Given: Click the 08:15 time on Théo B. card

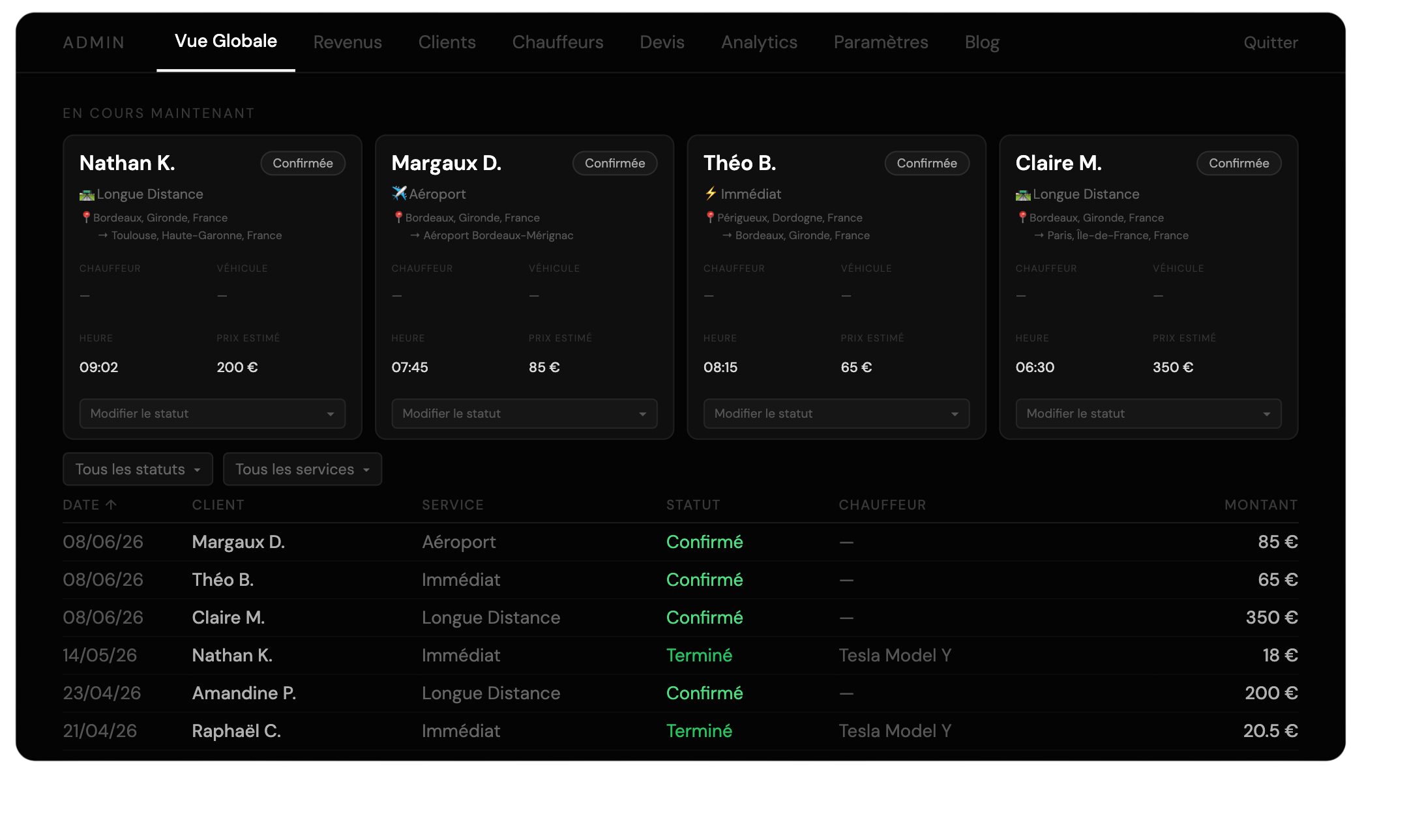Looking at the screenshot, I should [x=720, y=368].
